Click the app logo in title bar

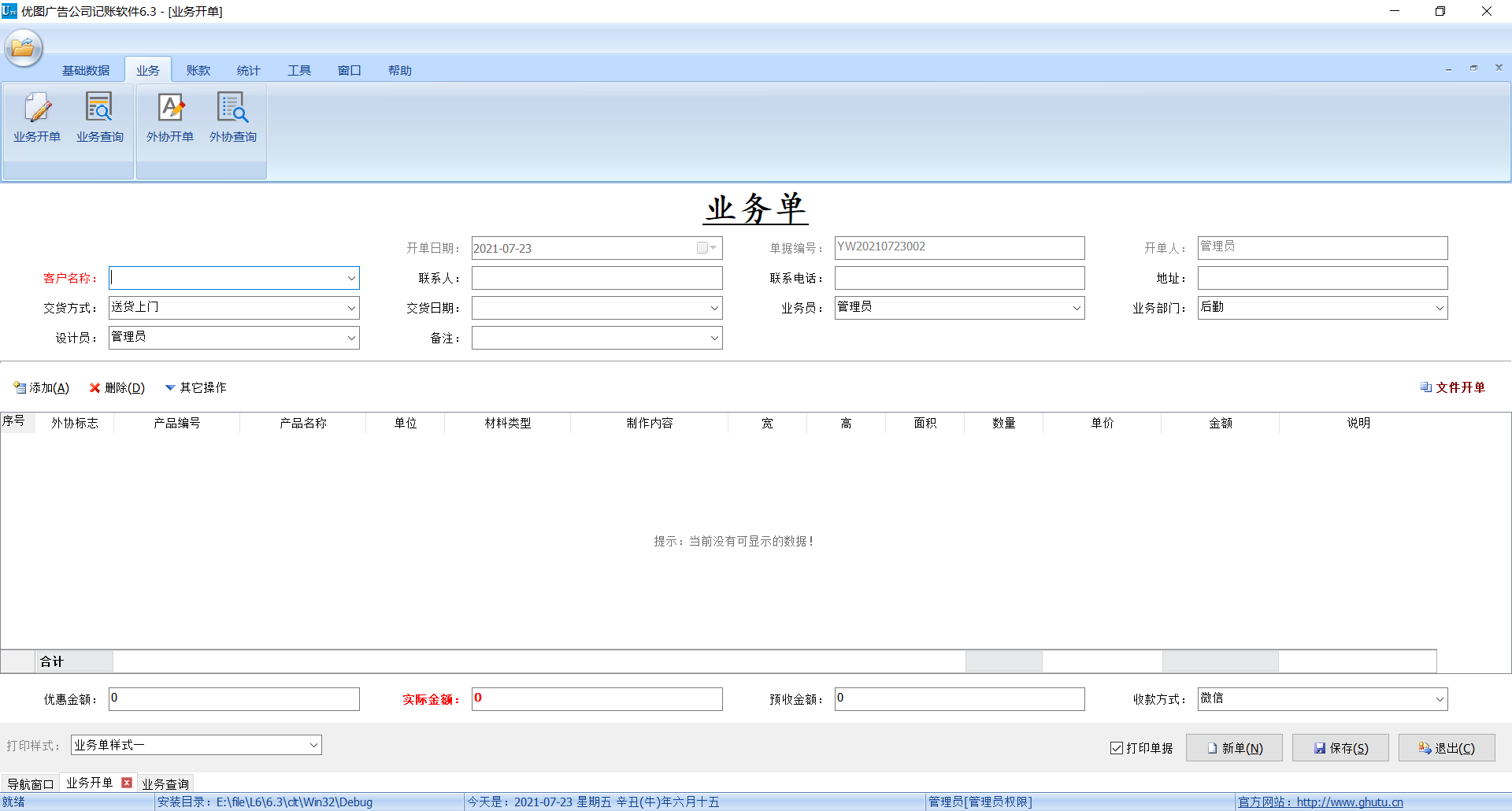[x=9, y=11]
